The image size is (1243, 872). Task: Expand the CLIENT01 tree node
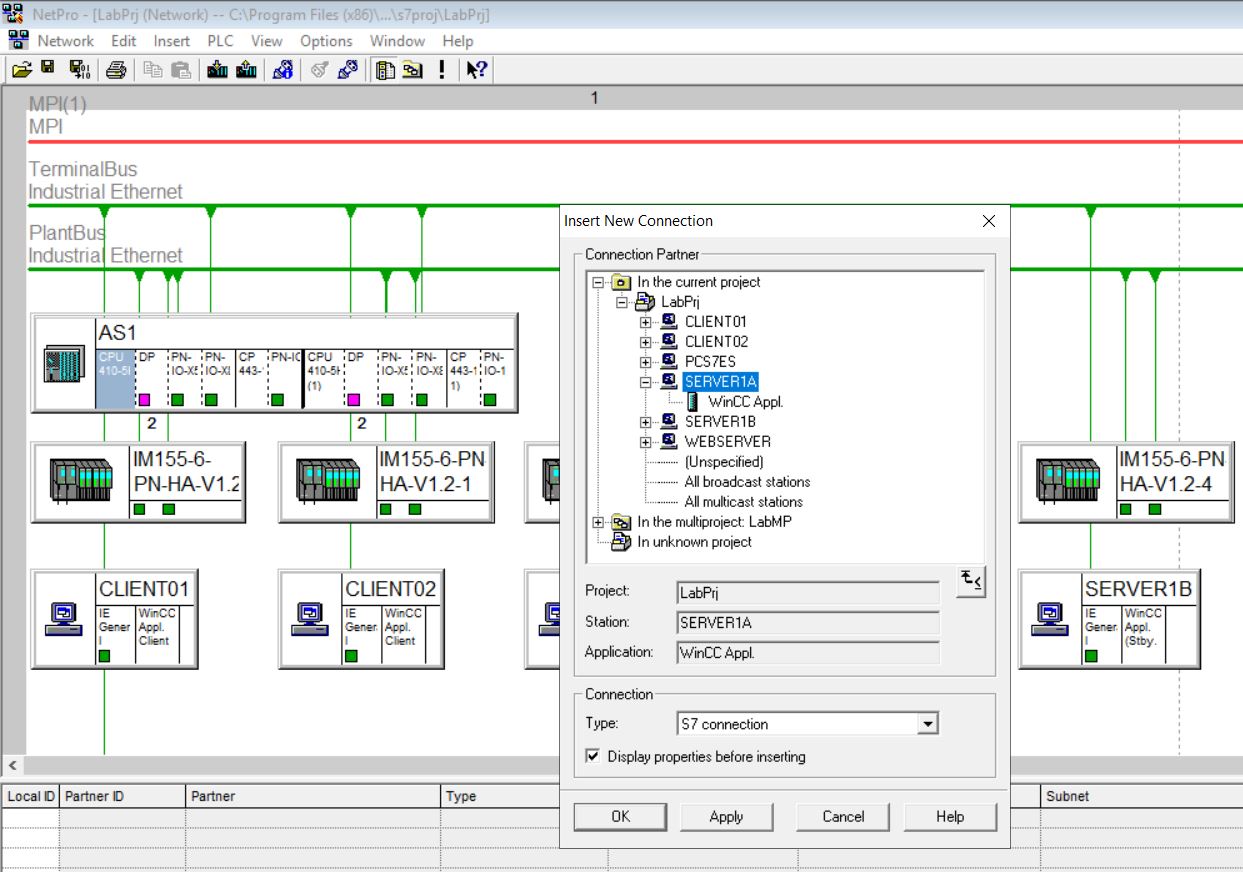(646, 322)
